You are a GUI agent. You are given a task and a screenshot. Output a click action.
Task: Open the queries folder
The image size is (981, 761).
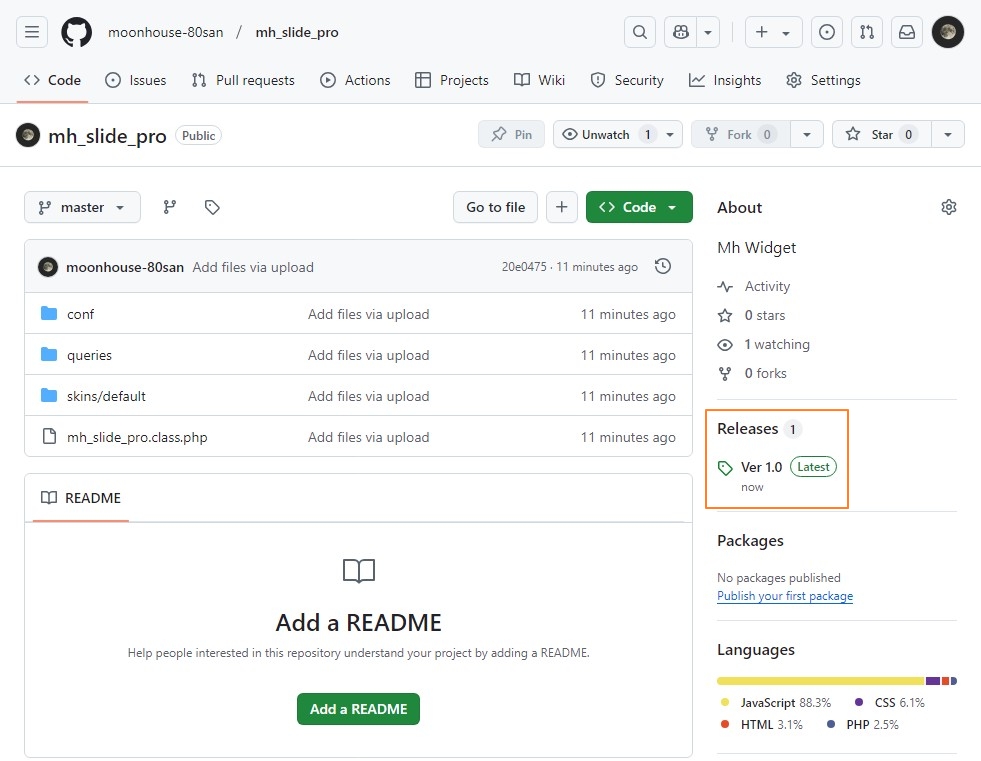coord(89,355)
